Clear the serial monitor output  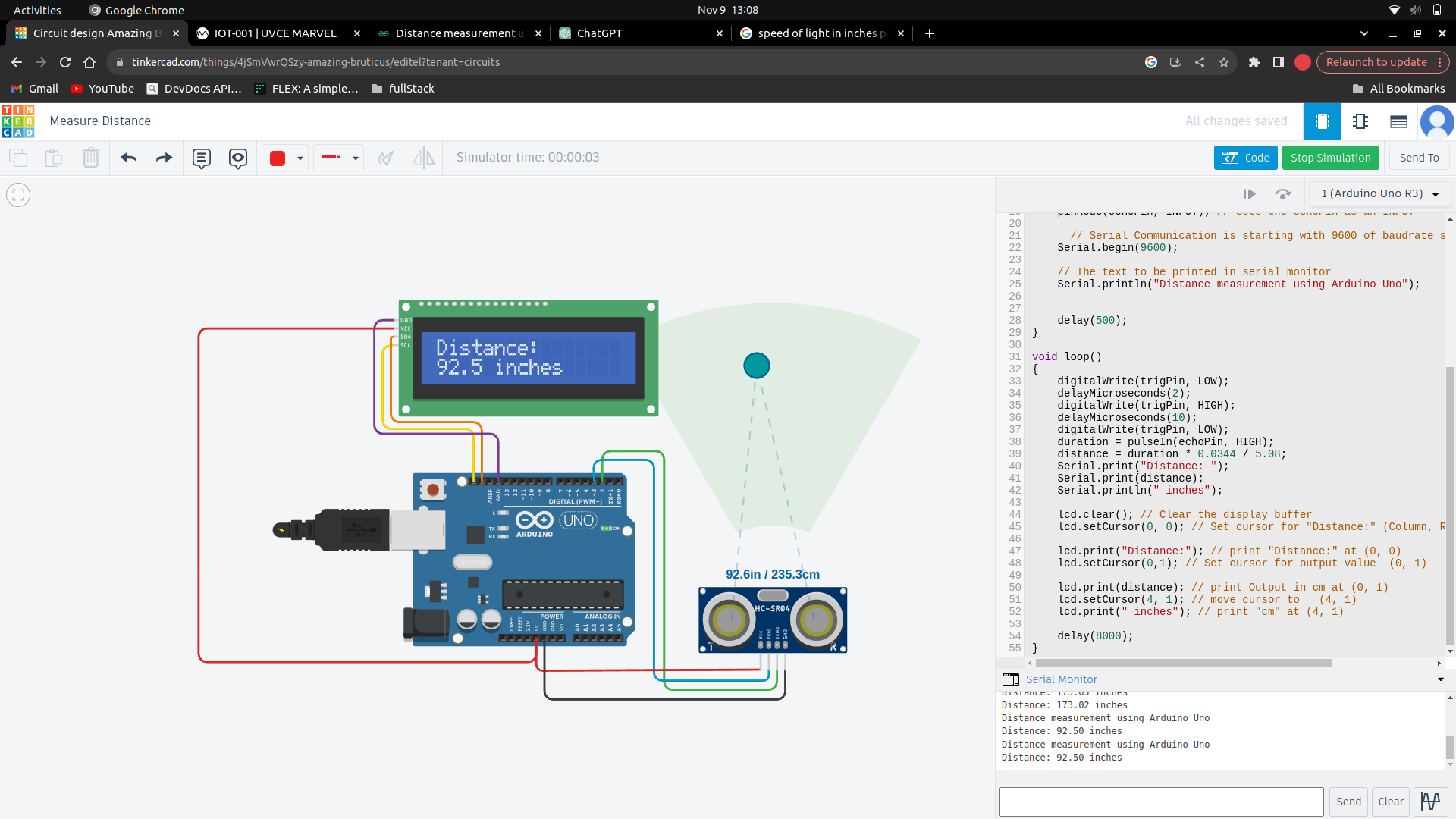pos(1390,802)
